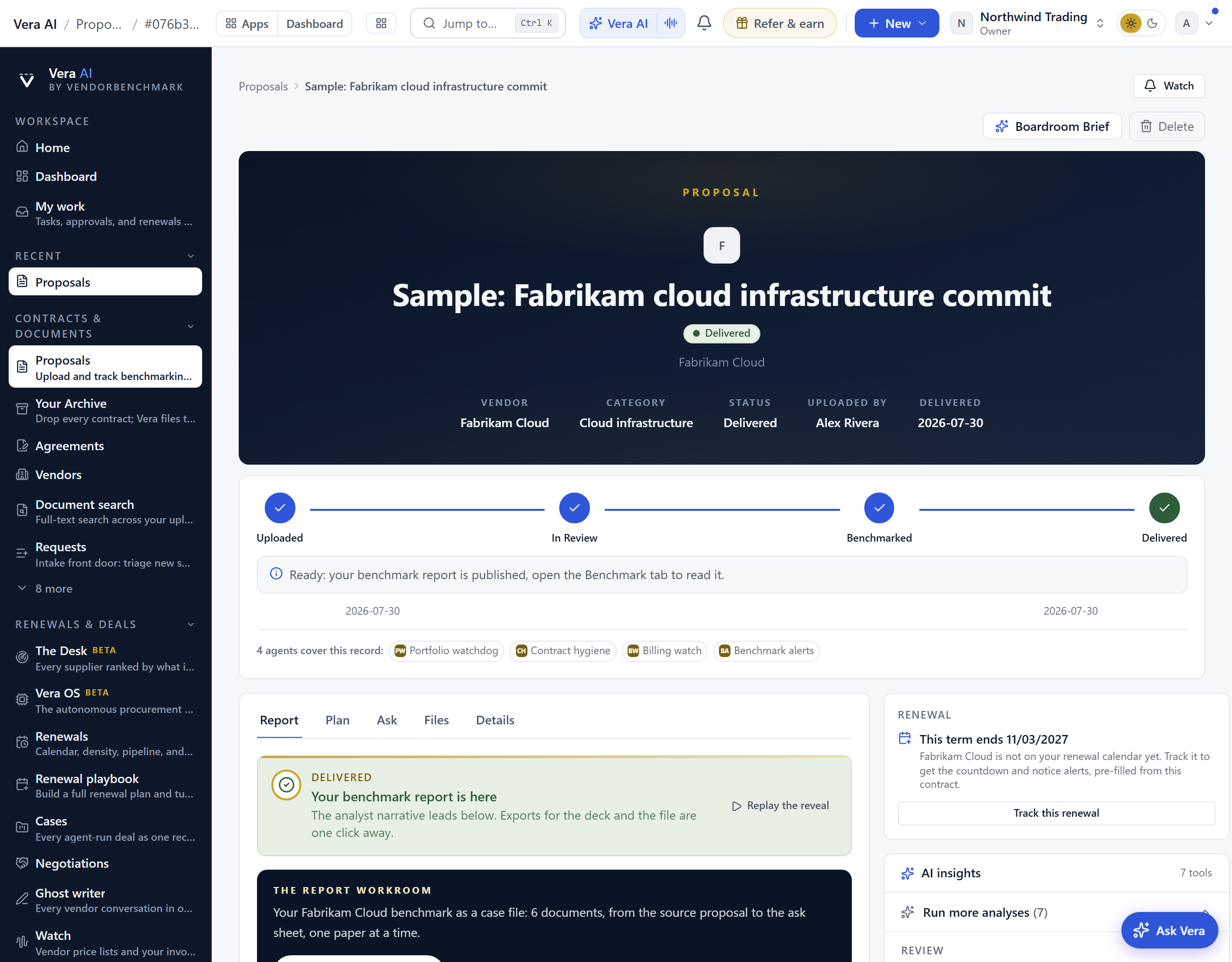Image resolution: width=1232 pixels, height=962 pixels.
Task: Click the Portfolio watchdog agent chip
Action: (446, 651)
